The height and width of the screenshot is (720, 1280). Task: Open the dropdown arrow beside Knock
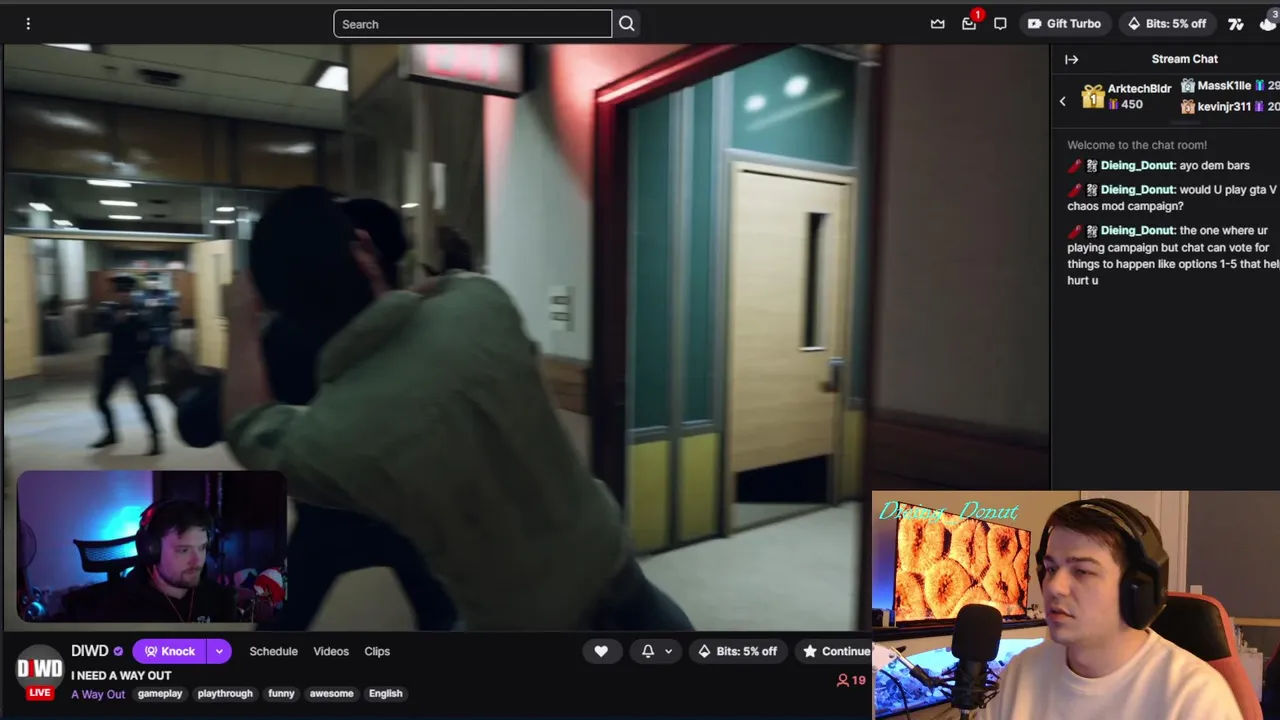[219, 651]
